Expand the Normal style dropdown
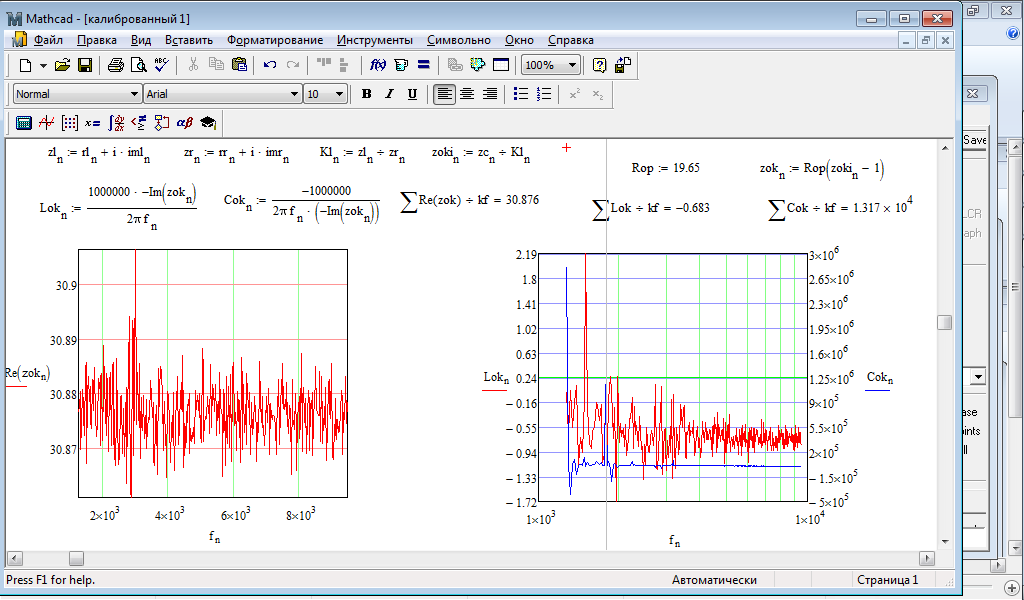Screen dimensions: 1024x600 point(135,94)
